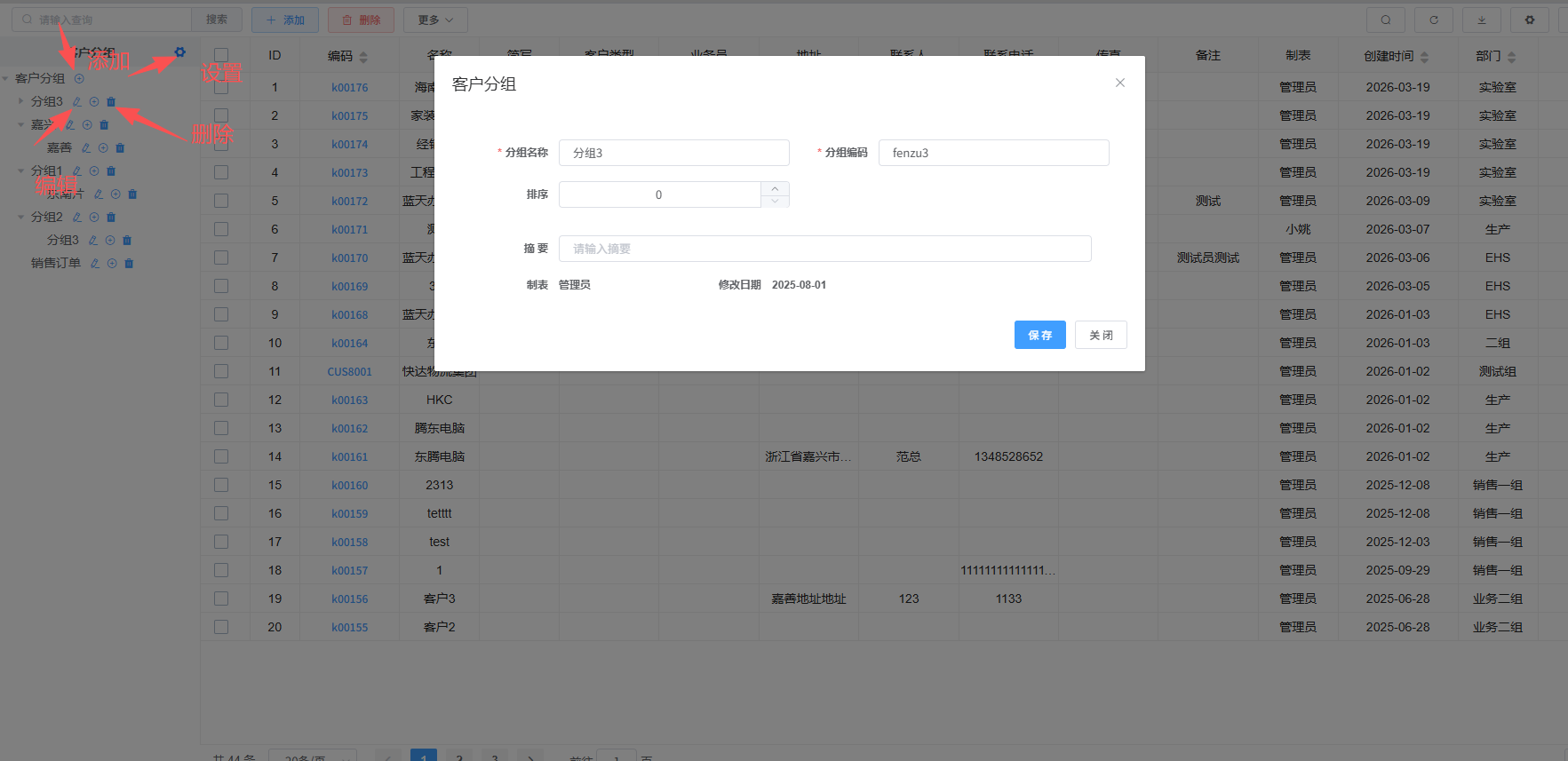Collapse the 分组2 tree node
The width and height of the screenshot is (1568, 761).
pyautogui.click(x=21, y=217)
